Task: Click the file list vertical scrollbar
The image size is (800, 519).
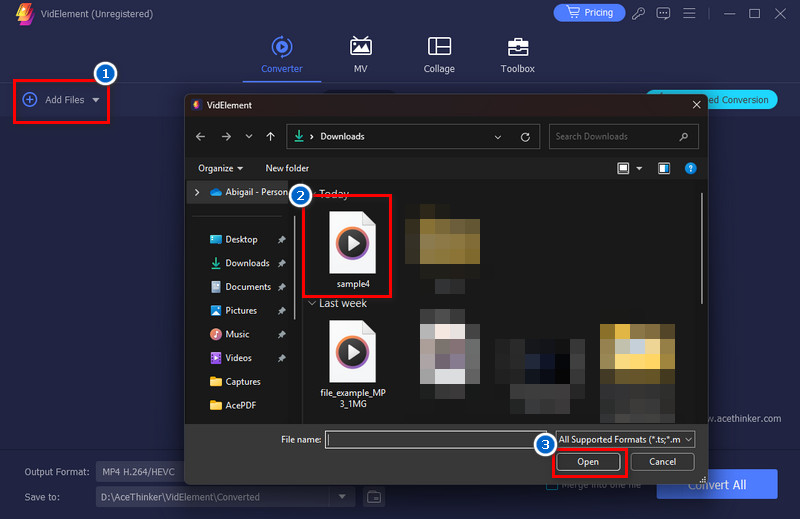Action: click(x=702, y=249)
